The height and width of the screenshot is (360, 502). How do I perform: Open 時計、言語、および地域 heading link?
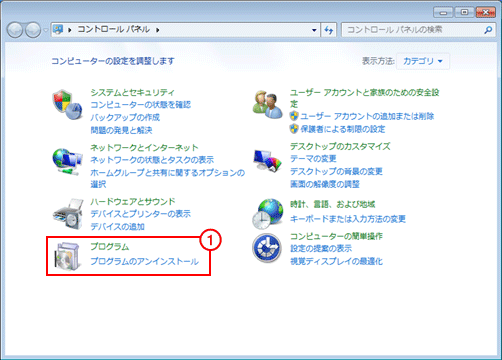(x=332, y=204)
